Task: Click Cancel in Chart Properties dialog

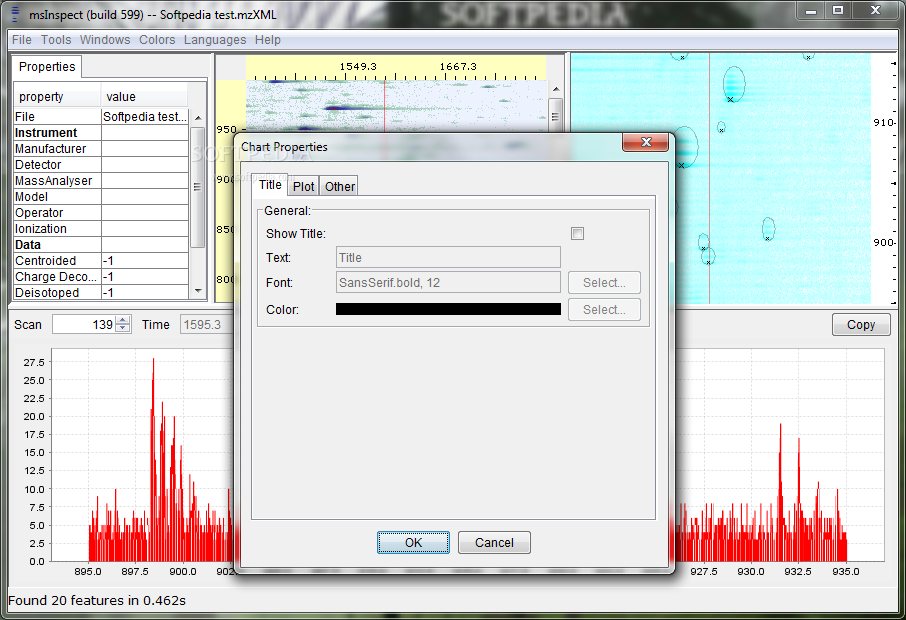Action: (x=494, y=543)
